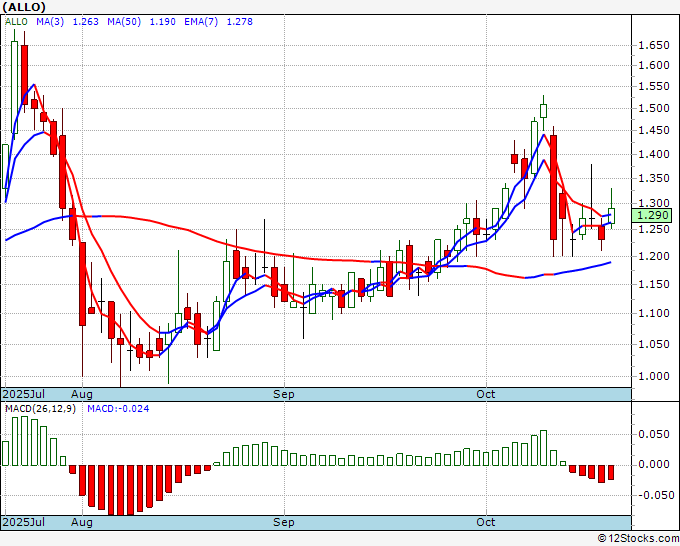
Task: Open the 12Stocks.com copyright link
Action: [x=638, y=539]
